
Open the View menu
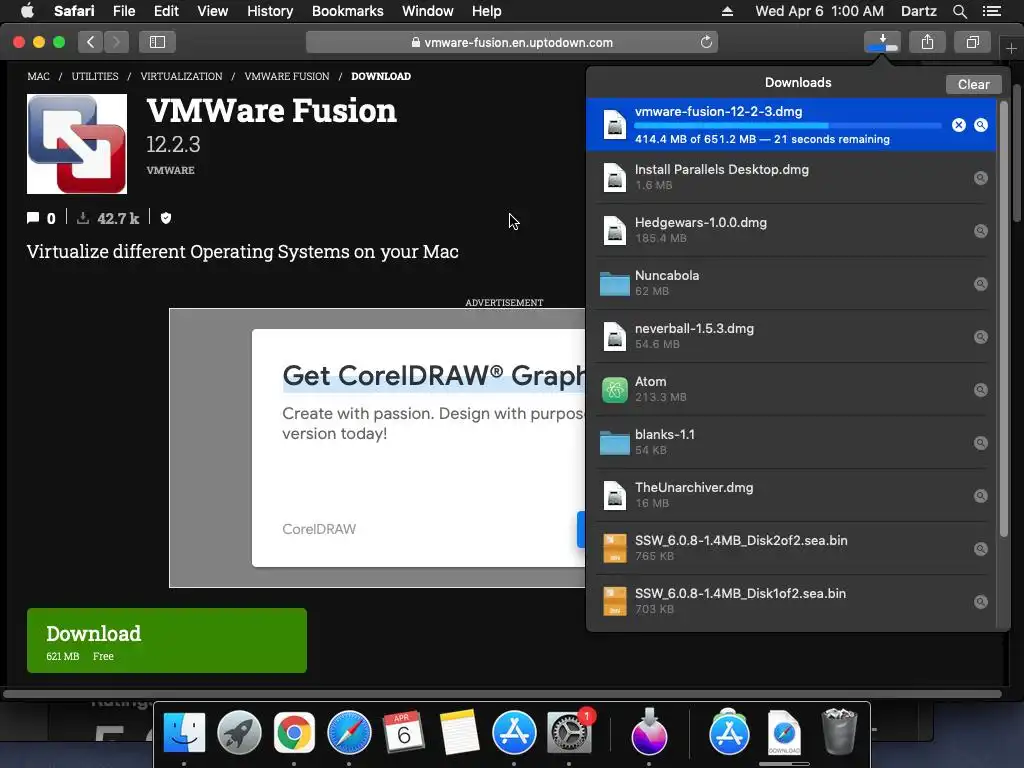click(212, 11)
